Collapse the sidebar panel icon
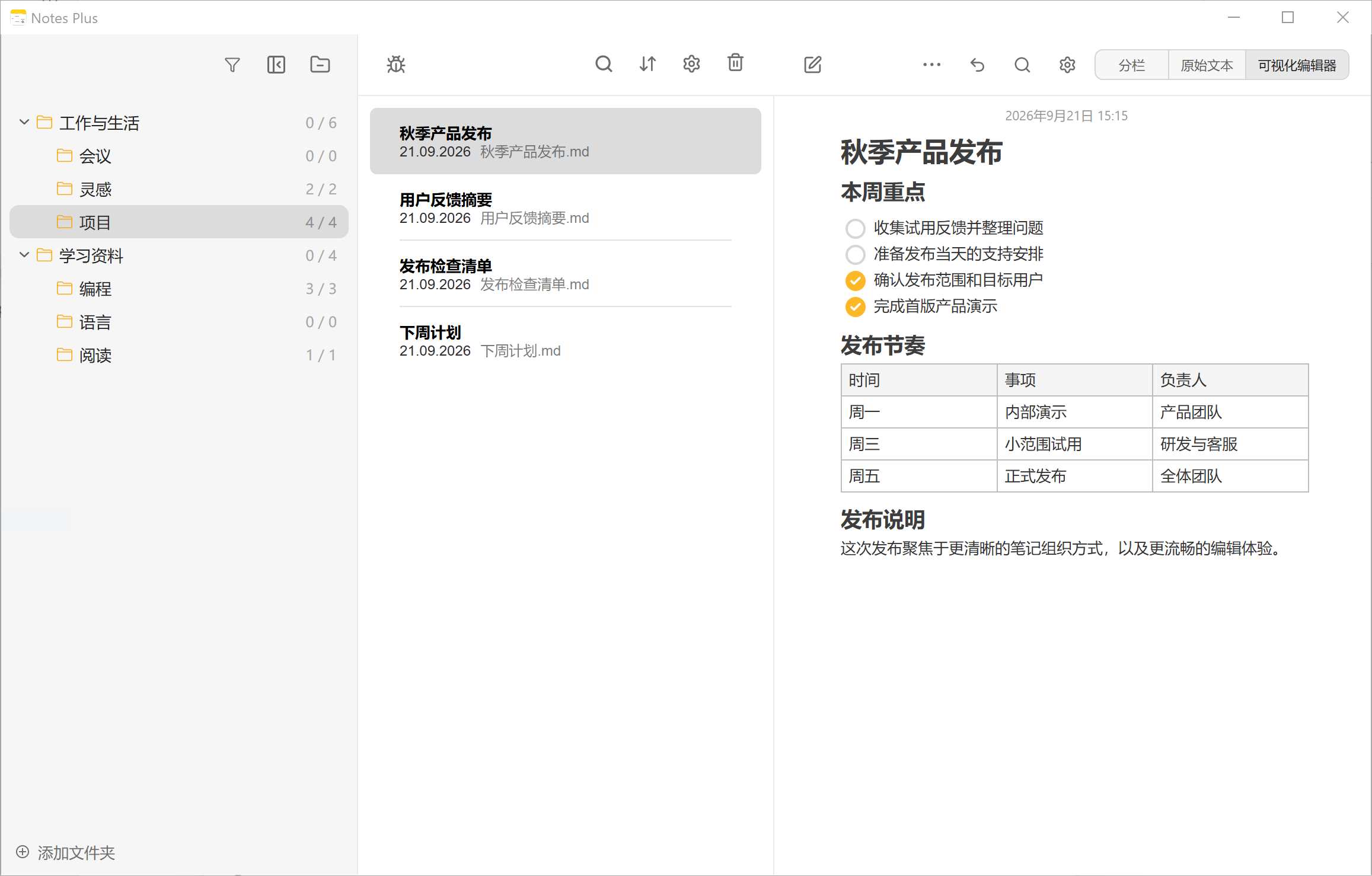Image resolution: width=1372 pixels, height=876 pixels. [x=276, y=65]
